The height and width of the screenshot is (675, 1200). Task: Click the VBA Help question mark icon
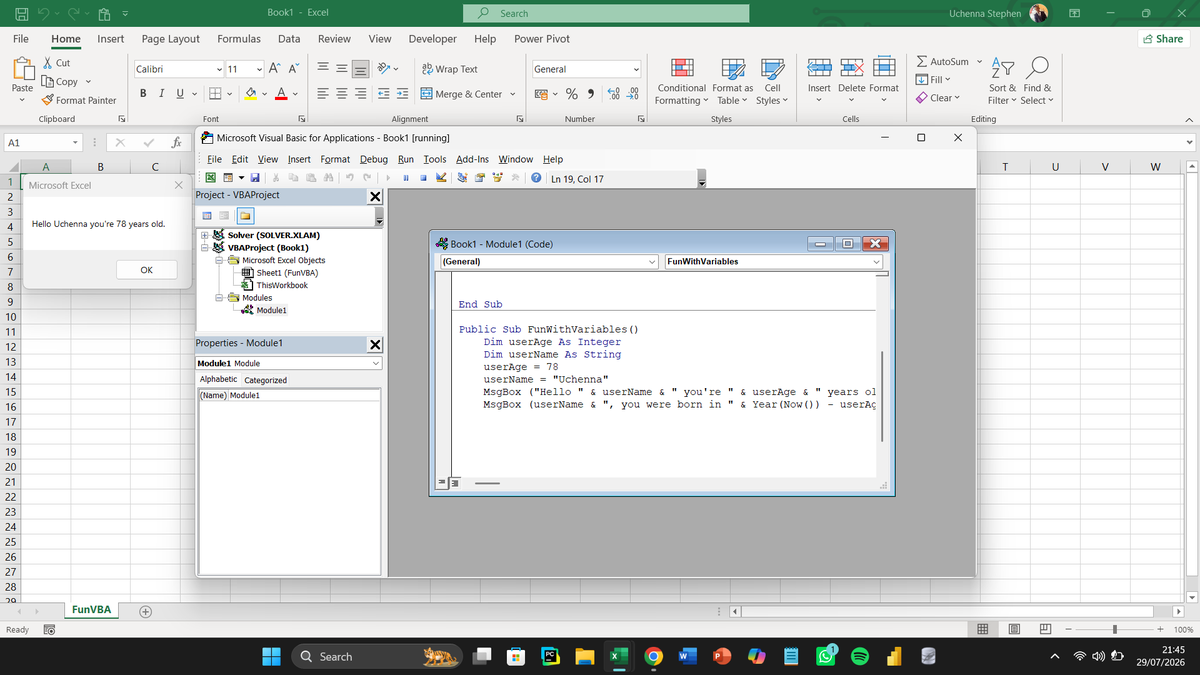(536, 178)
